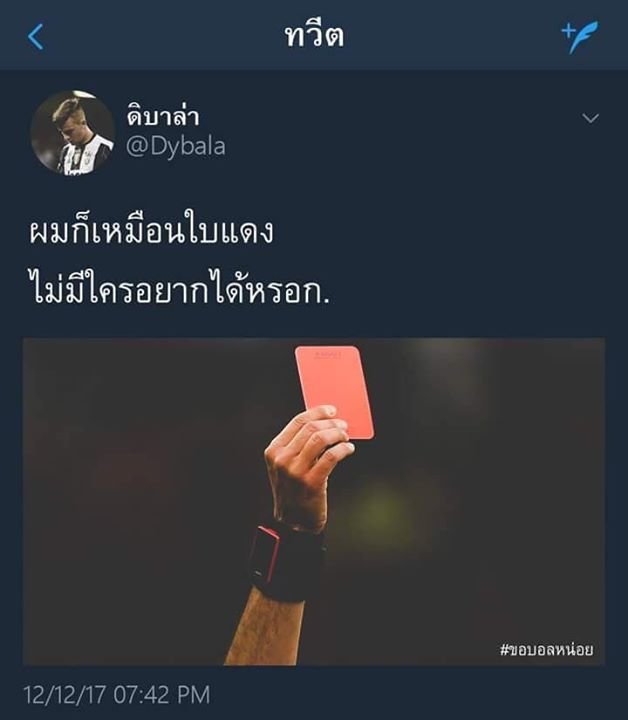Open the display name ดิบาล่า

coord(163,115)
